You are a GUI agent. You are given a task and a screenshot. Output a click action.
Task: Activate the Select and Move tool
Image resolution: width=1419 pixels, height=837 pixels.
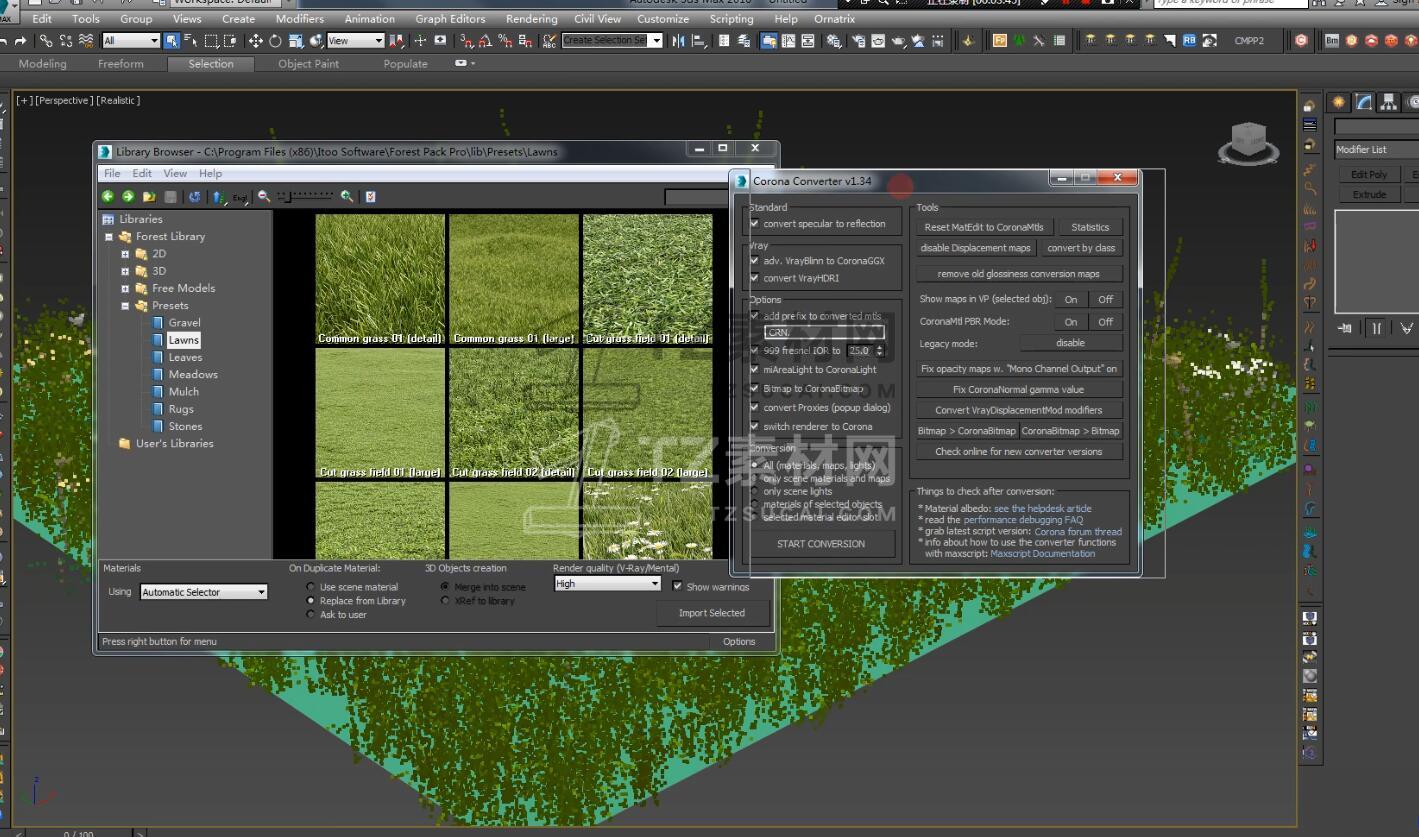tap(255, 41)
